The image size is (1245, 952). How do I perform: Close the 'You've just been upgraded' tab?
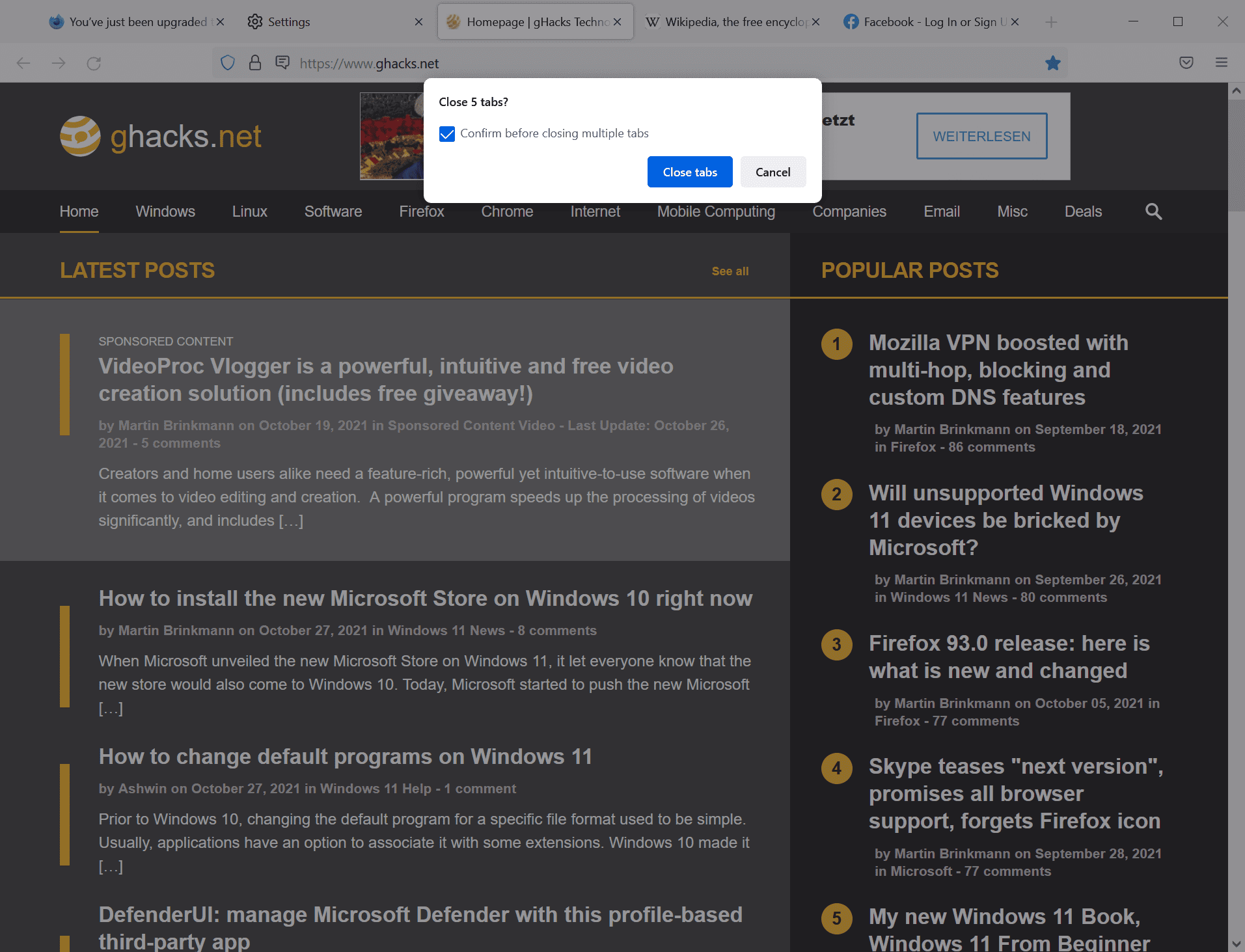[x=220, y=22]
